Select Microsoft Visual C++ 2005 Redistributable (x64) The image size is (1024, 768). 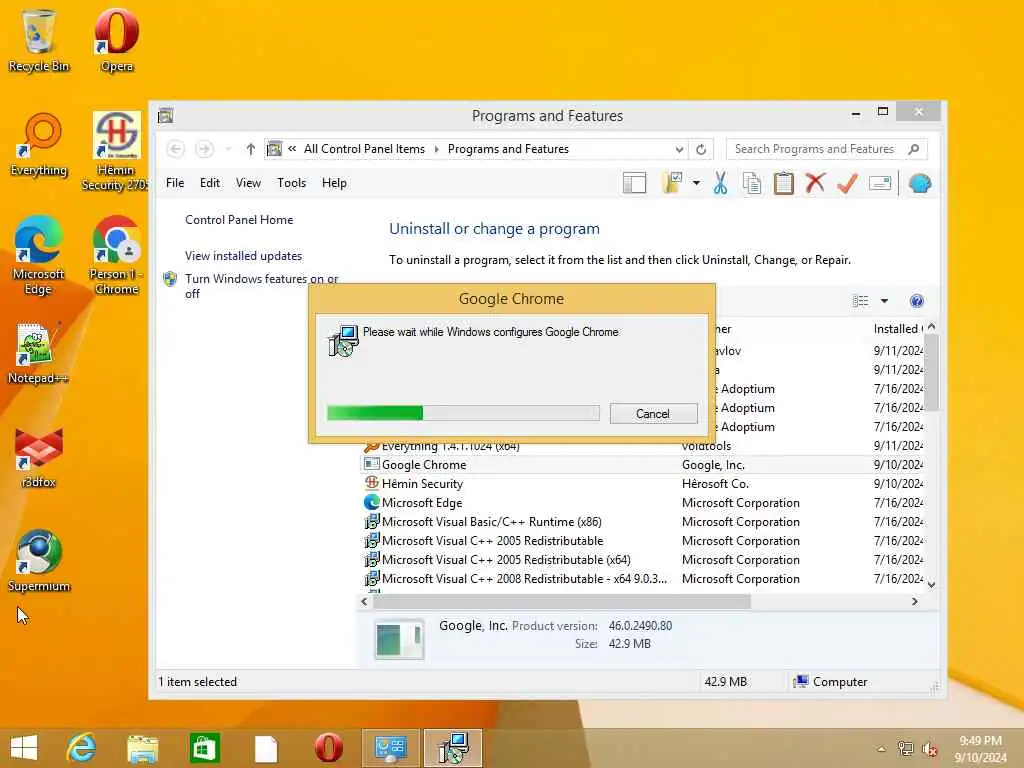pyautogui.click(x=643, y=560)
